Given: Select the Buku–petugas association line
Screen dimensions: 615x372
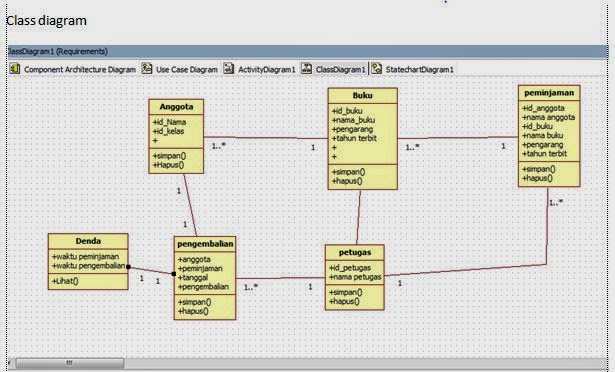Looking at the screenshot, I should tap(358, 217).
